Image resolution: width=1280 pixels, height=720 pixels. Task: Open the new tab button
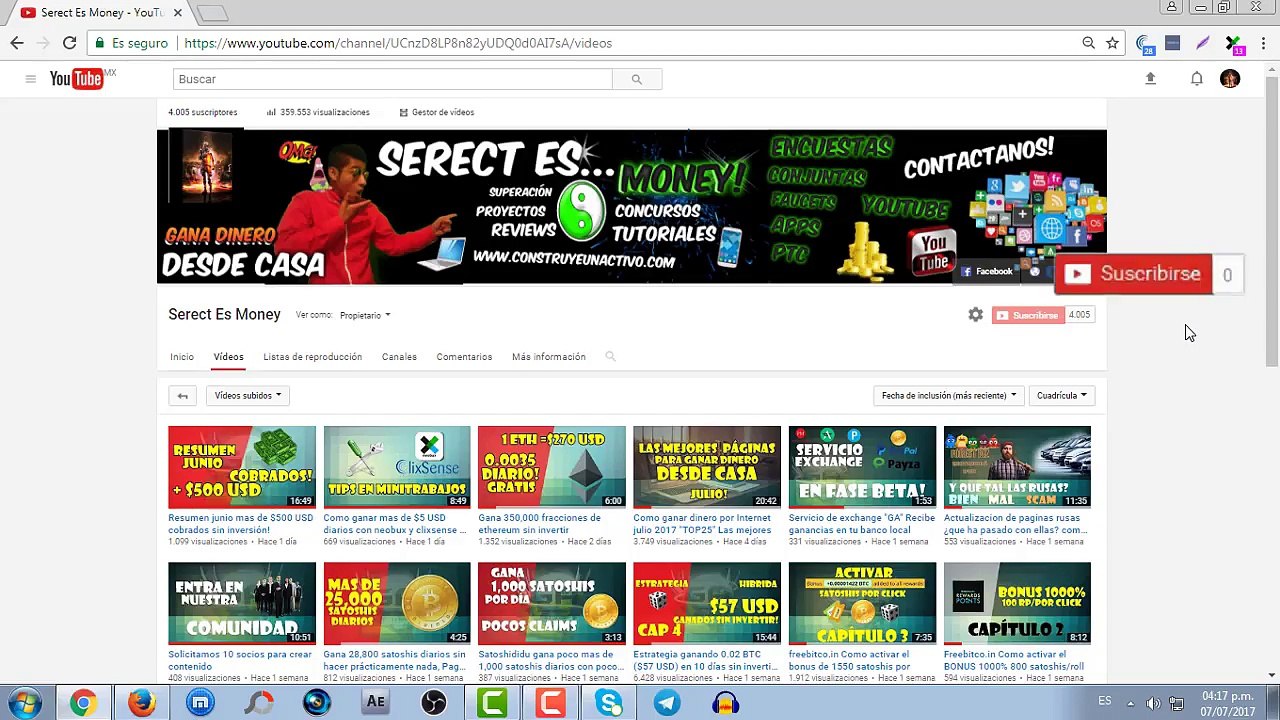(212, 13)
